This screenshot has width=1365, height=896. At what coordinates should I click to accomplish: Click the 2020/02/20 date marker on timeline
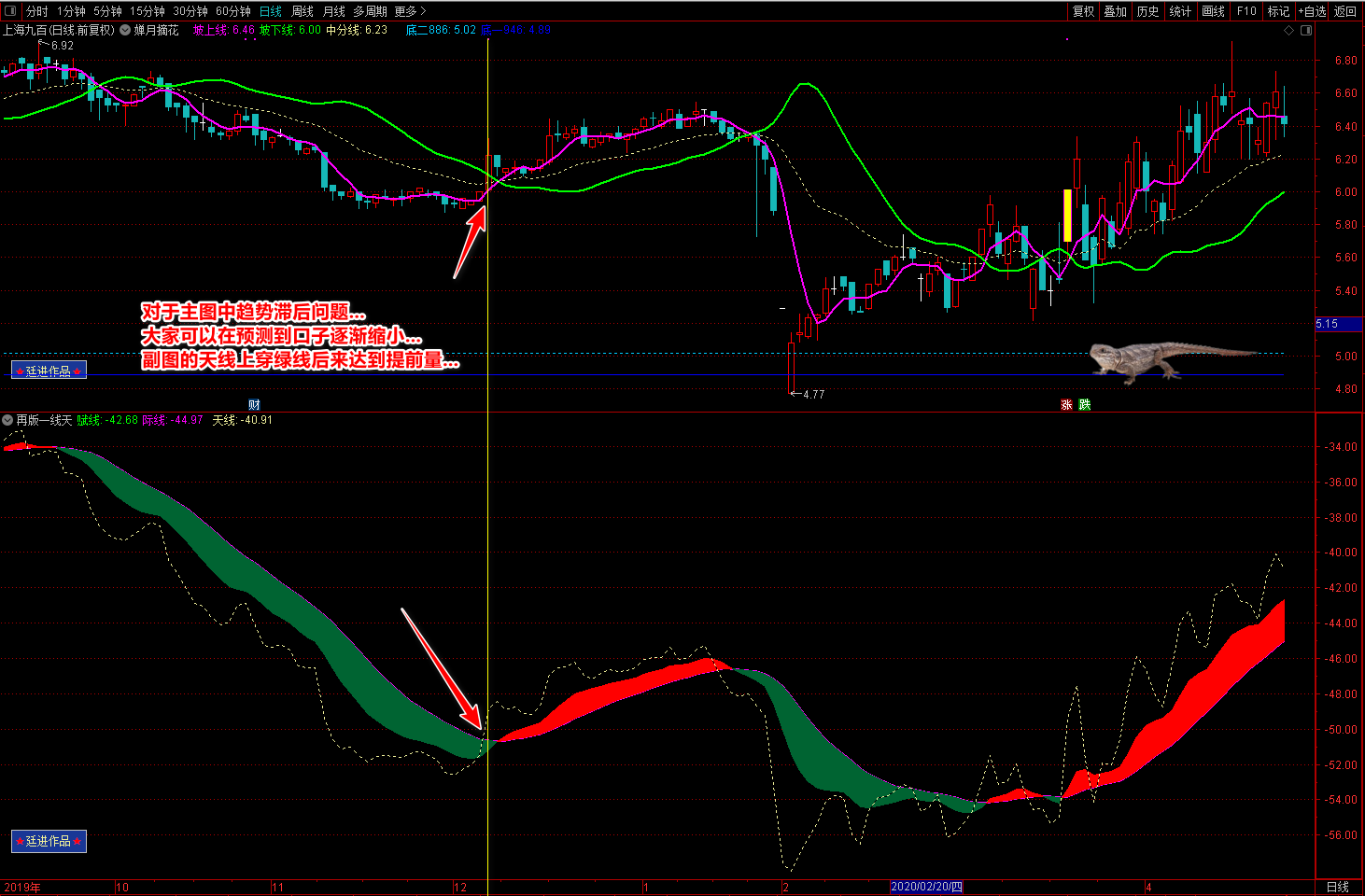point(926,887)
